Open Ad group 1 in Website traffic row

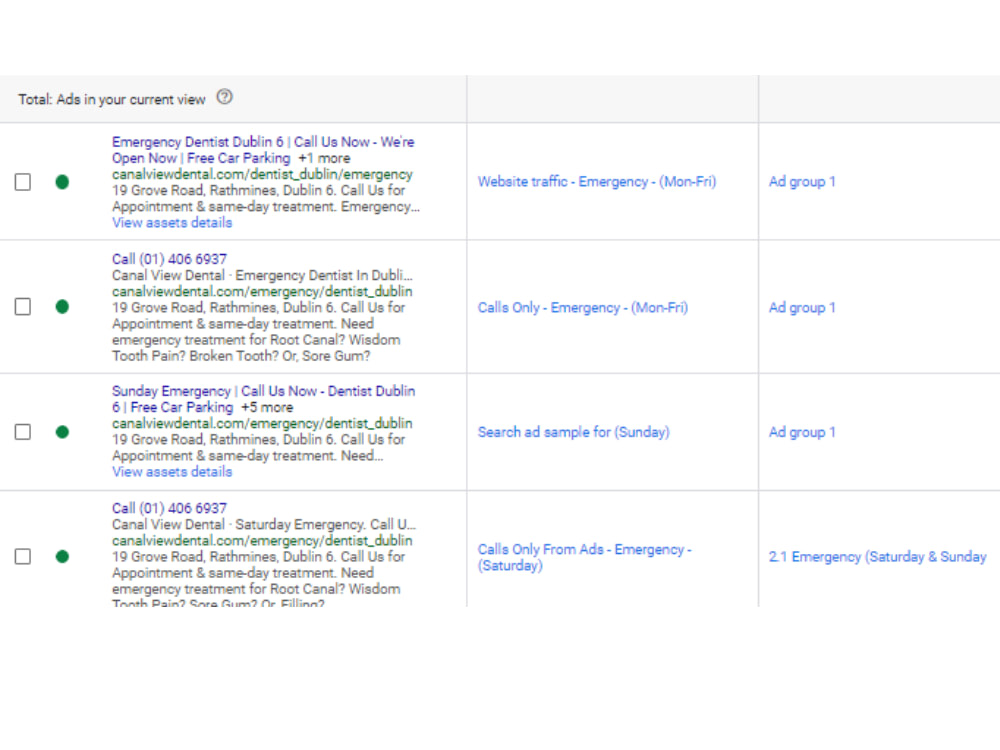tap(802, 182)
